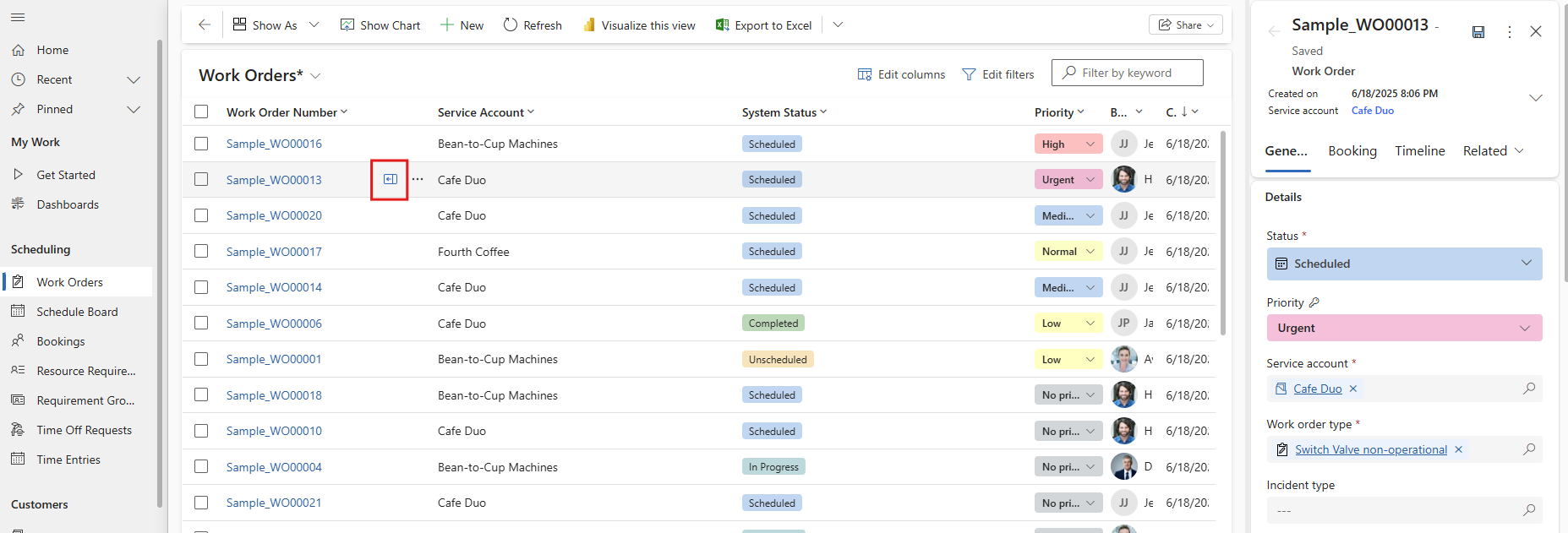The image size is (1568, 533).
Task: Open the High priority dropdown on Sample_WO00016
Action: (x=1068, y=144)
